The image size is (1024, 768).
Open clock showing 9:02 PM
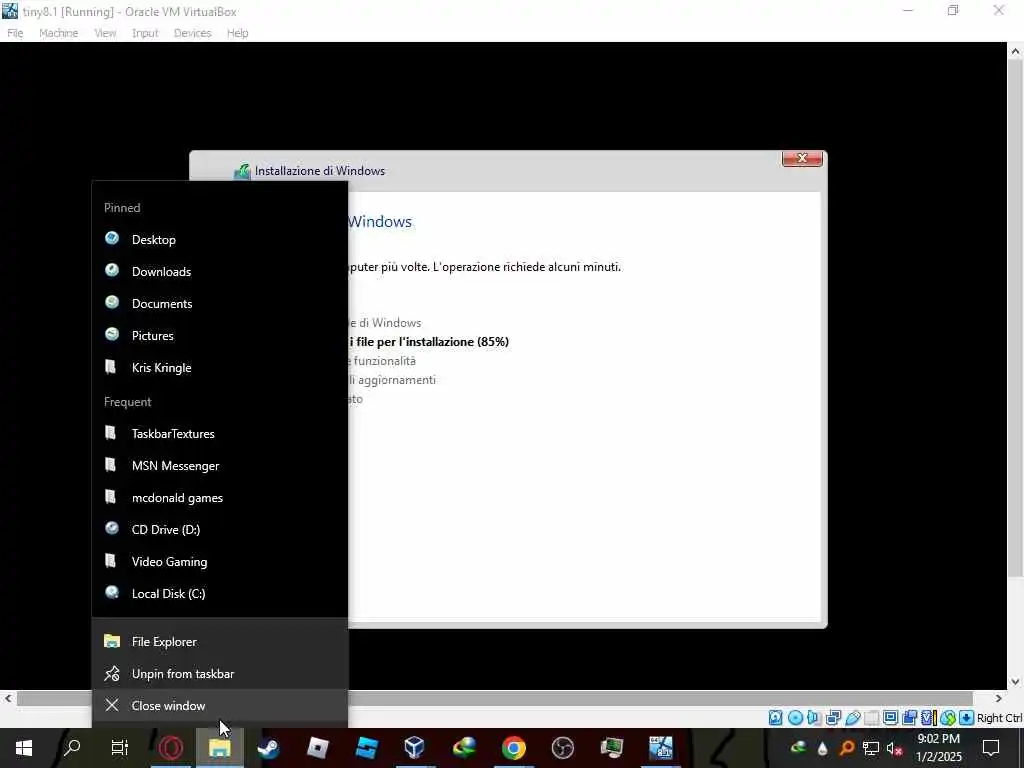(938, 748)
